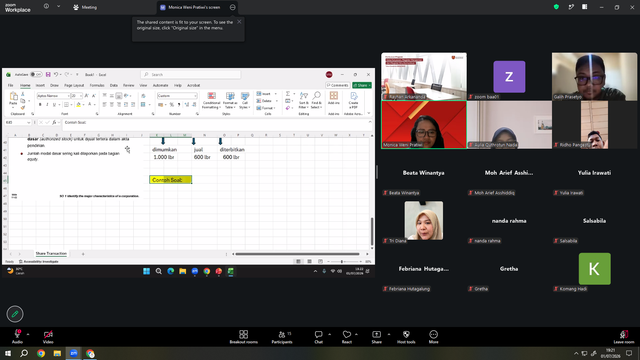Click the Find & Select icon in Excel
Image resolution: width=640 pixels, height=360 pixels.
tap(316, 96)
